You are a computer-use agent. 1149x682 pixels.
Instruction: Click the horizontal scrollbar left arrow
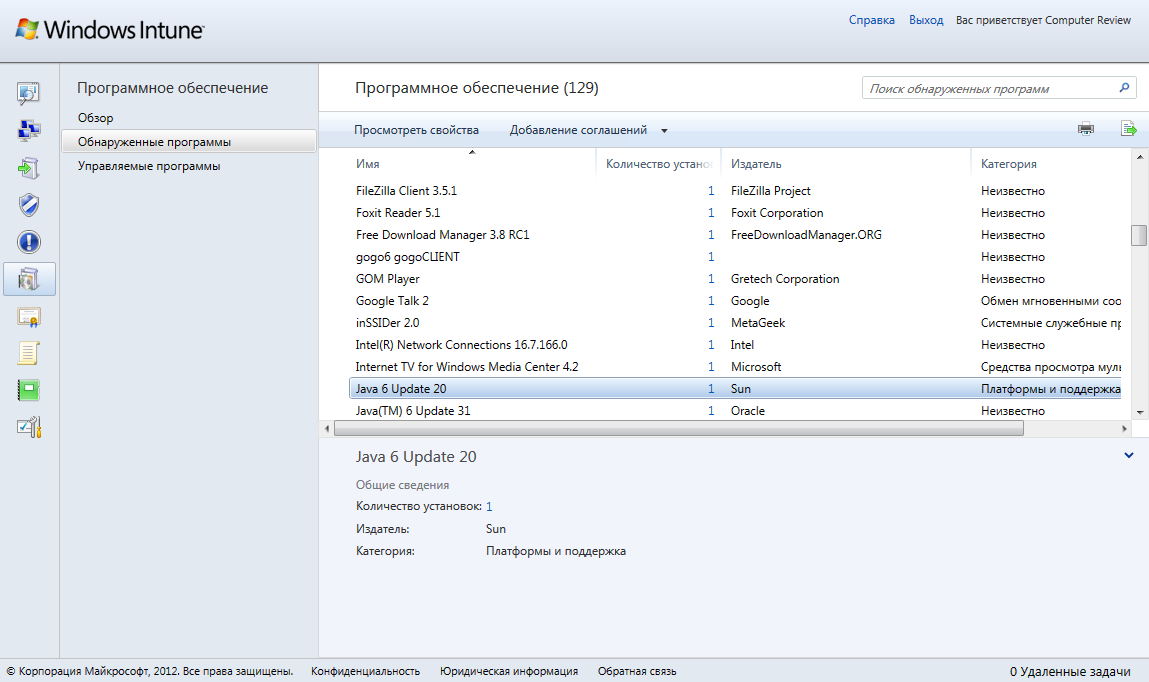tap(327, 429)
